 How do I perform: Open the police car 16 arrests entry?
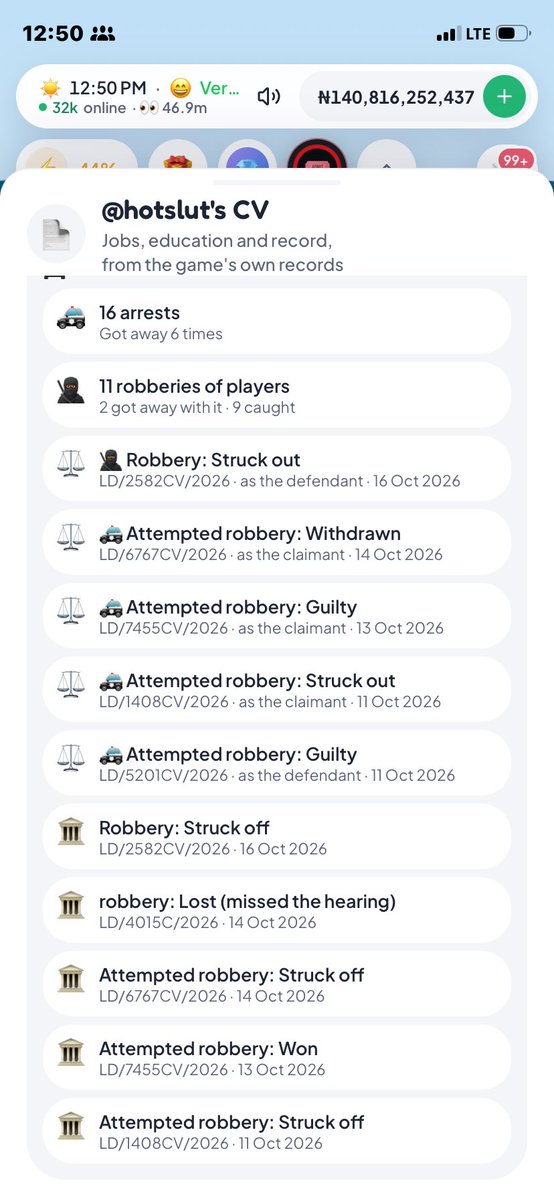pyautogui.click(x=276, y=321)
